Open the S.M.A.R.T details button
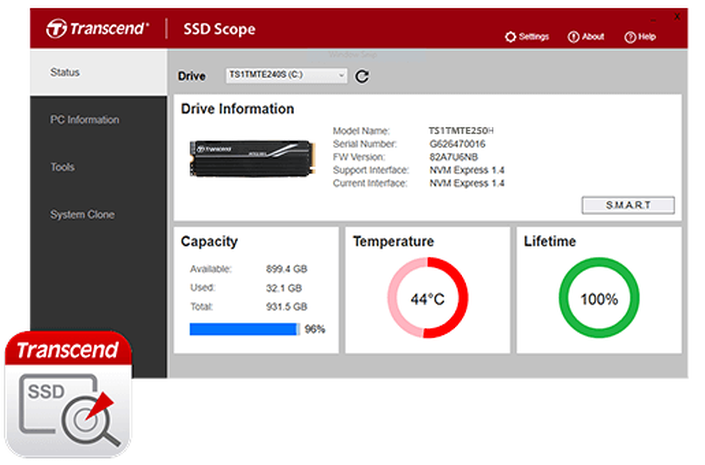Viewport: 705px width, 465px height. coord(628,205)
